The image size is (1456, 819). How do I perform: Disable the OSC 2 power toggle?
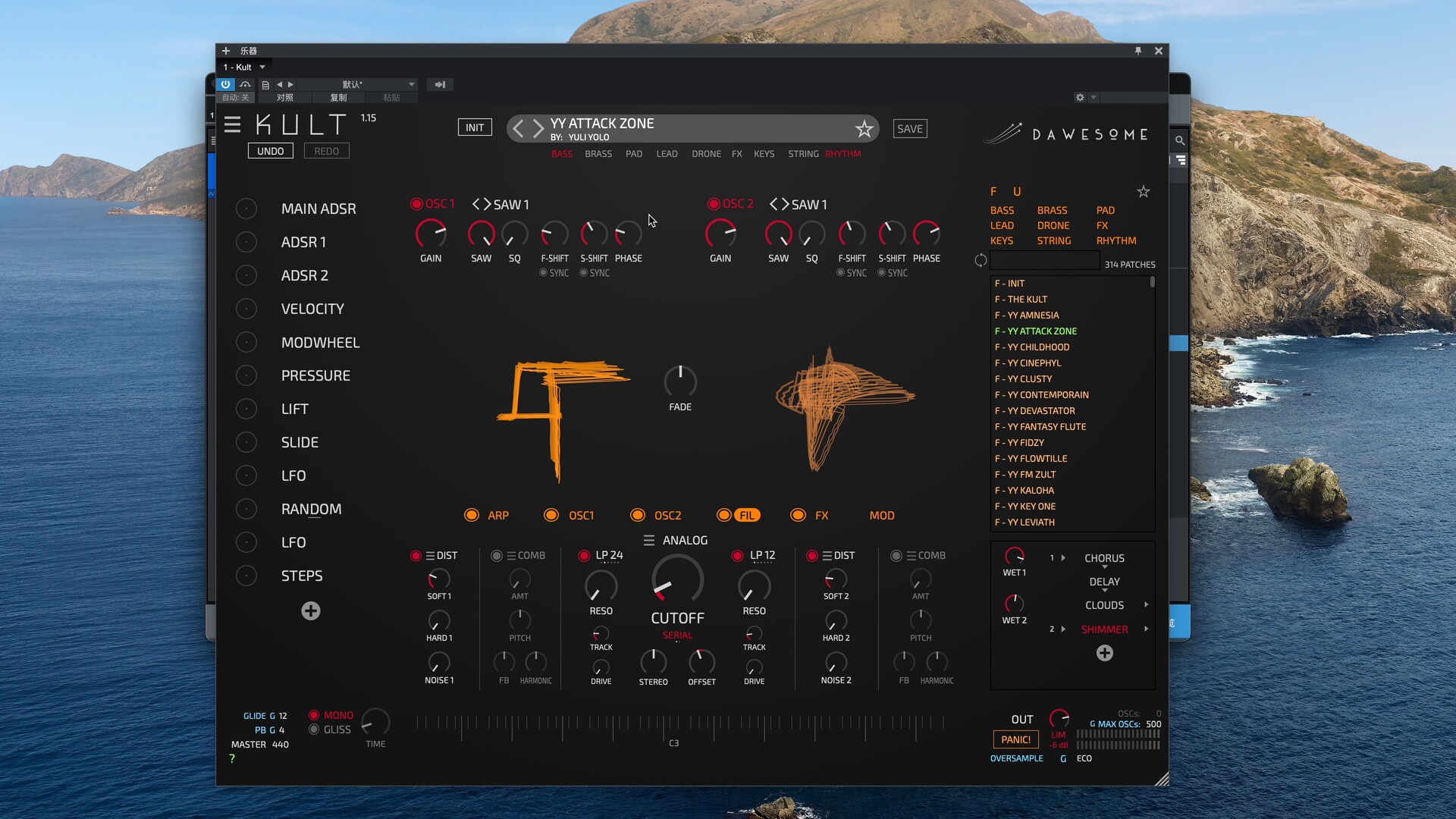click(x=713, y=204)
